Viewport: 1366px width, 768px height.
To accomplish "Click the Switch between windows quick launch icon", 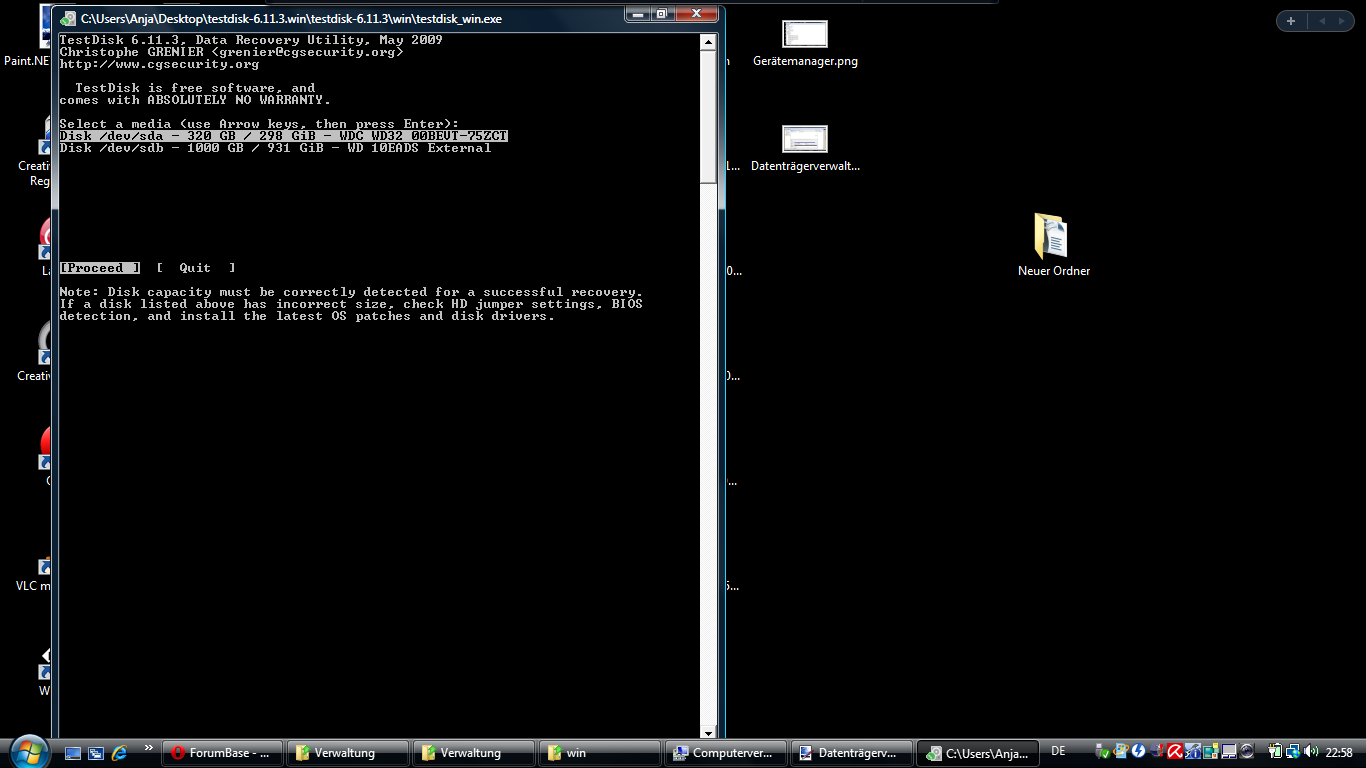I will point(96,753).
